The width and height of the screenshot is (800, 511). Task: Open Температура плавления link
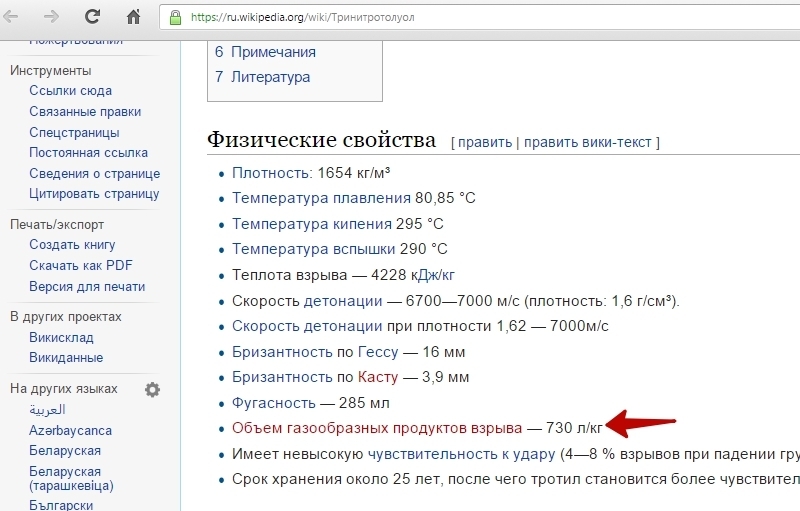pos(321,198)
